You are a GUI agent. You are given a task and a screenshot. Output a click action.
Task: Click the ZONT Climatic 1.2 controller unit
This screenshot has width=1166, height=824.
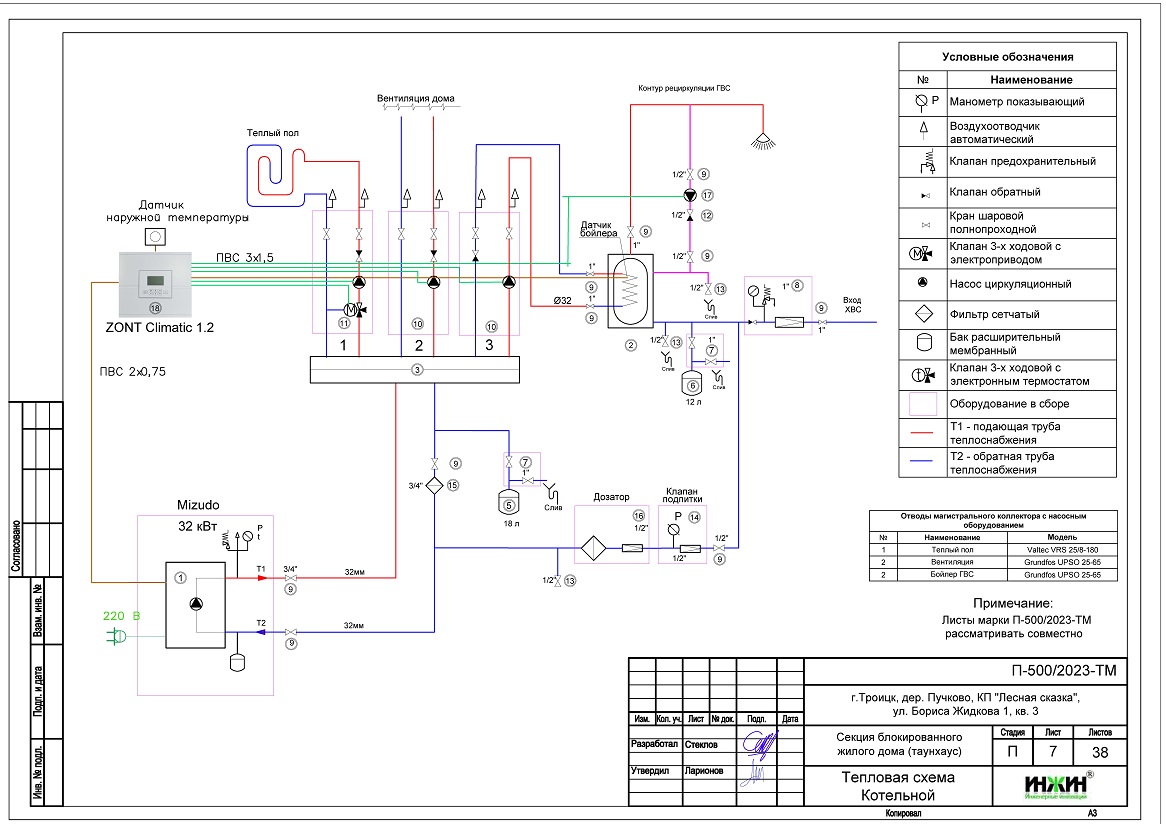coord(155,283)
